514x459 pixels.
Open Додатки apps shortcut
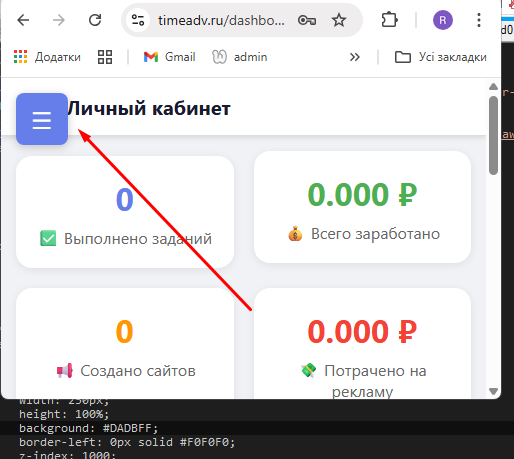pos(47,57)
